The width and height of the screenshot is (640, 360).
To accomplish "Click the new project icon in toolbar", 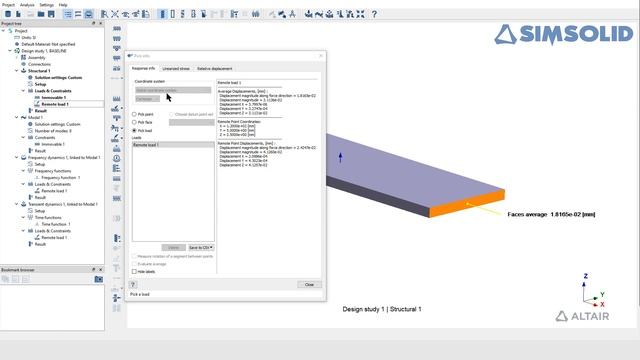I will (8, 14).
